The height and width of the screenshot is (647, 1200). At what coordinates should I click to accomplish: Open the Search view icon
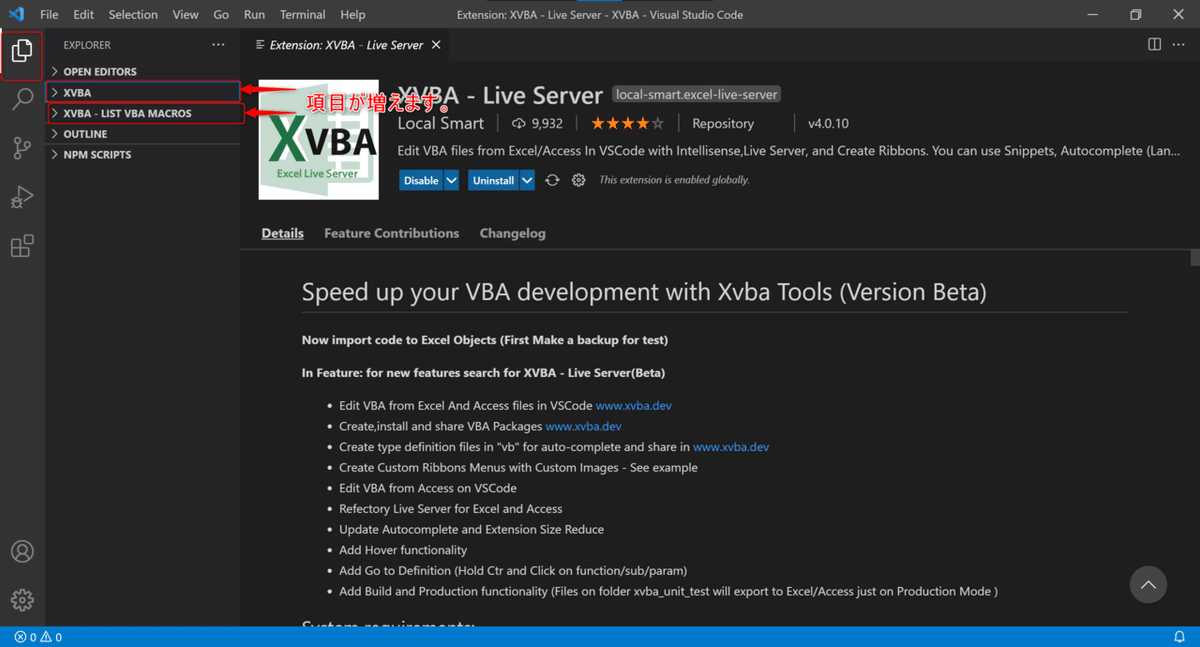(22, 99)
